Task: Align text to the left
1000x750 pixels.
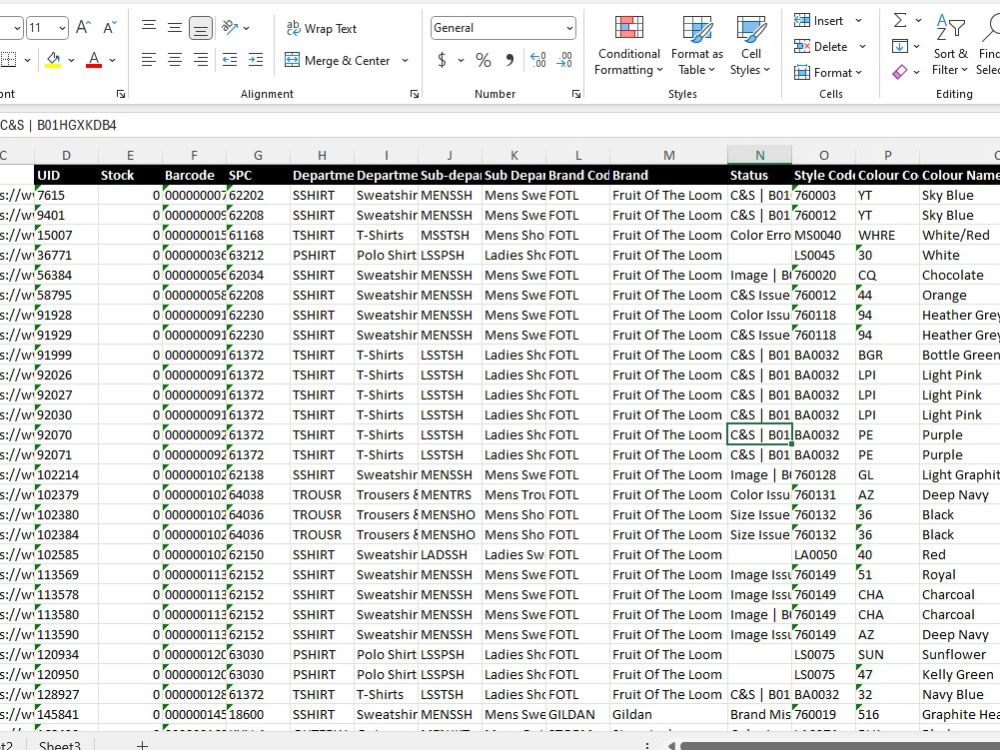Action: (149, 60)
